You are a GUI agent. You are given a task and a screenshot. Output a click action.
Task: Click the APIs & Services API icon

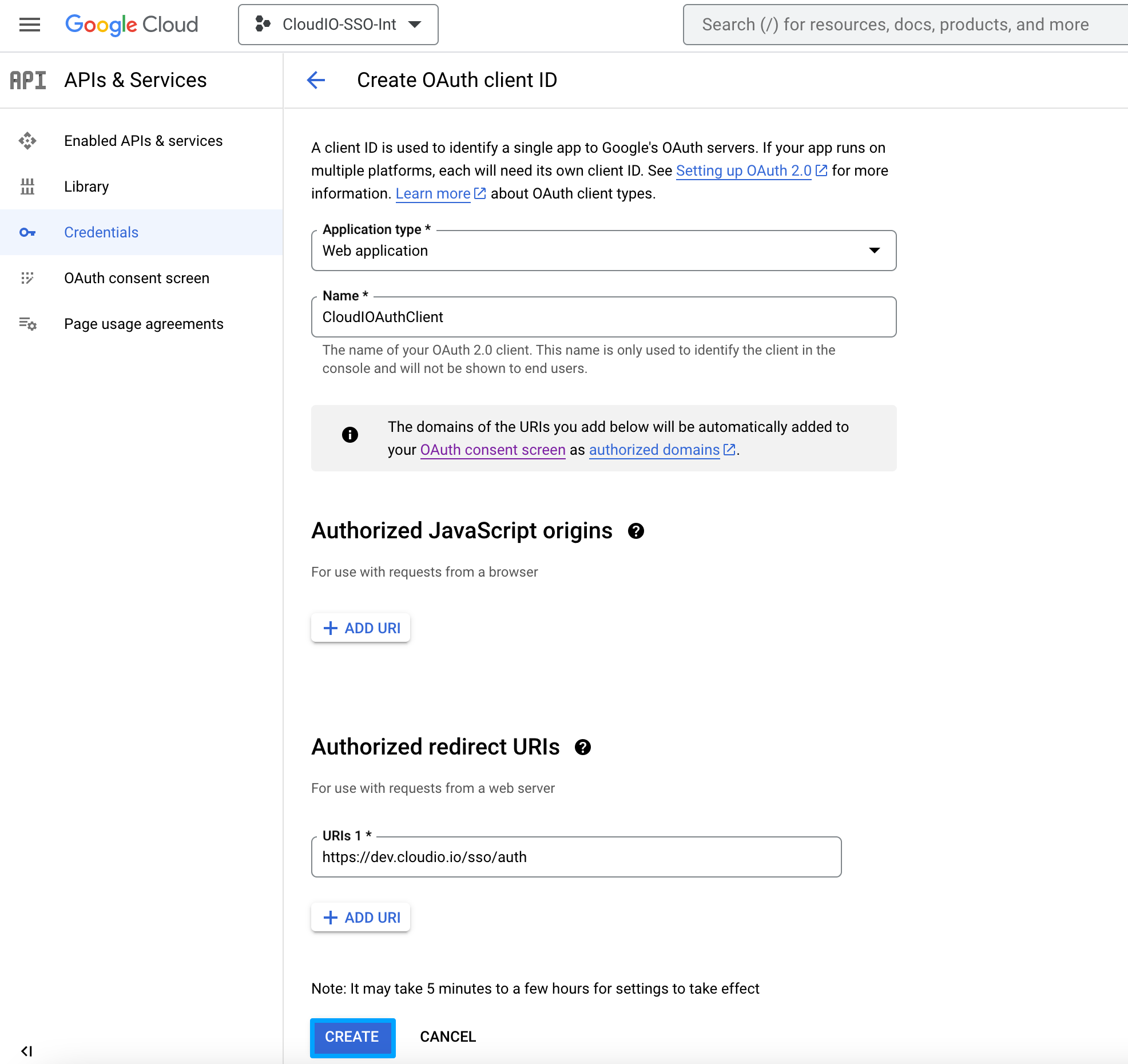(x=27, y=80)
